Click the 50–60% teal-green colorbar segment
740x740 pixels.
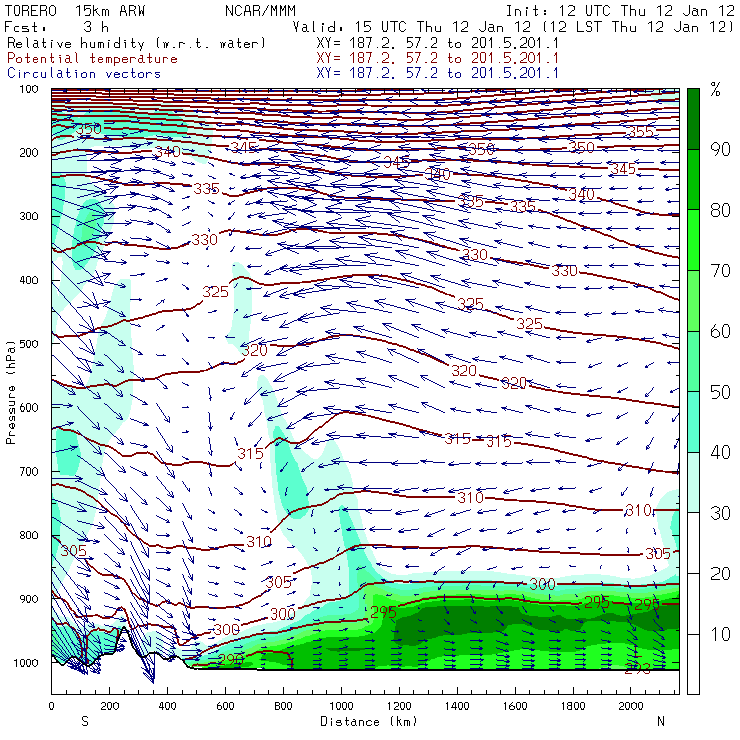coord(693,362)
